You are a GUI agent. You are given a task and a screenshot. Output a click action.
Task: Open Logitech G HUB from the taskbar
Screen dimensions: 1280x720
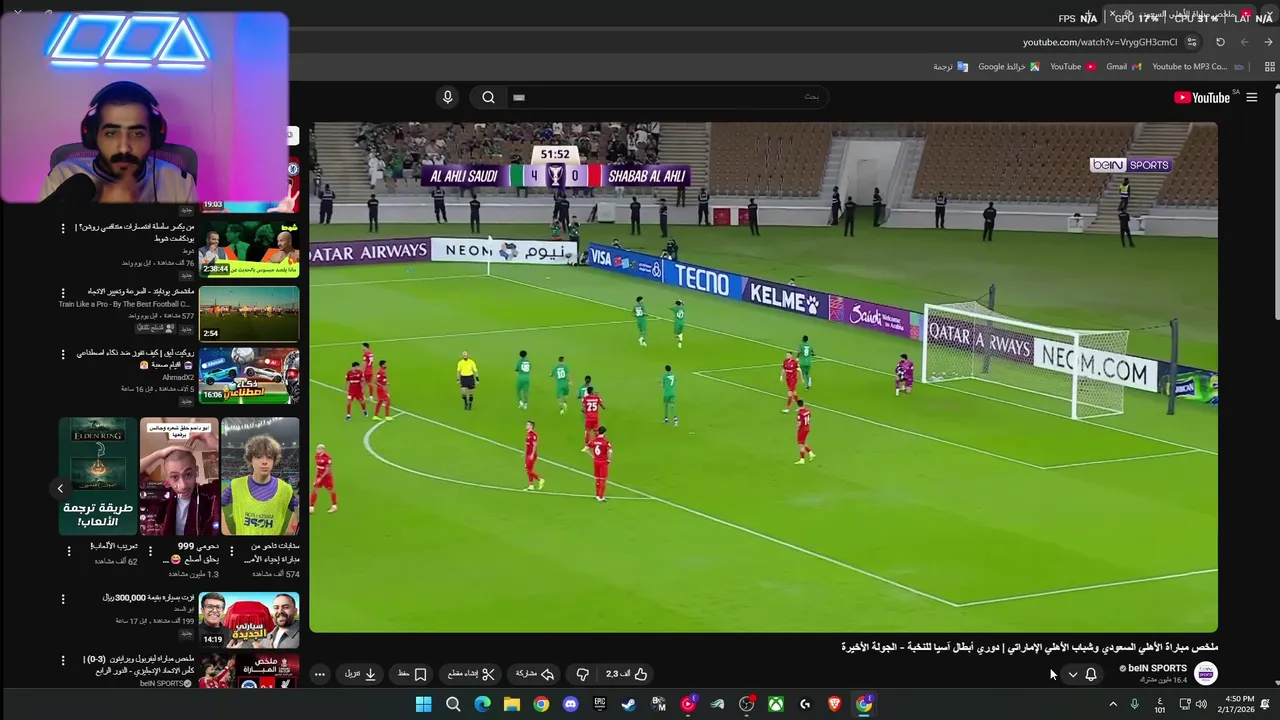click(805, 704)
